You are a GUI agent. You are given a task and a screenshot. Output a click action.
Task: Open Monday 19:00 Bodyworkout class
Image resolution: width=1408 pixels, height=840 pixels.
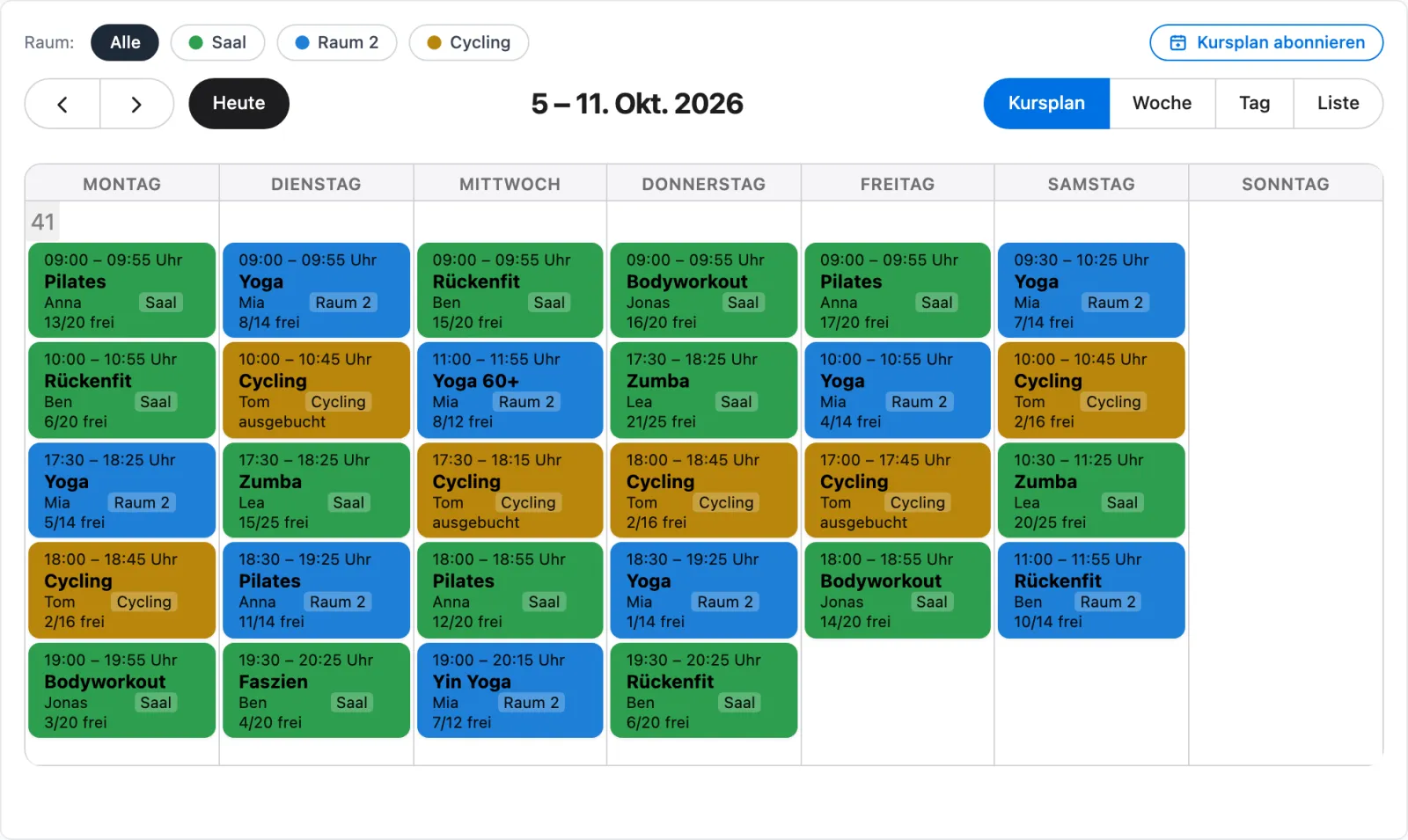pos(122,690)
